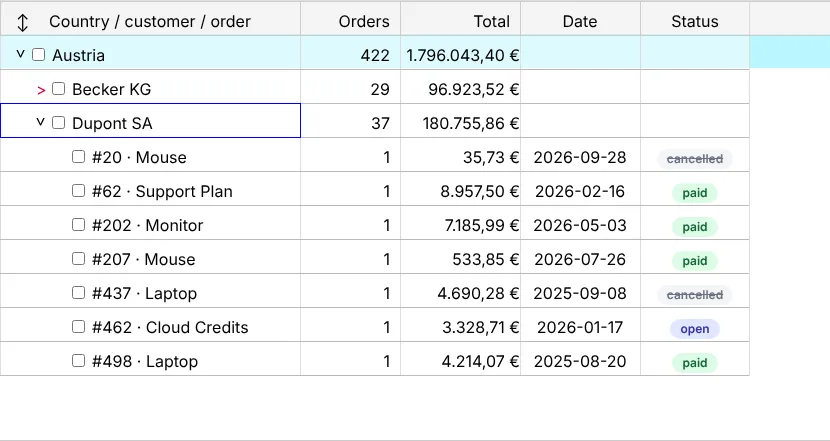The image size is (830, 441).
Task: Click the open badge for order #462
Action: (x=694, y=329)
